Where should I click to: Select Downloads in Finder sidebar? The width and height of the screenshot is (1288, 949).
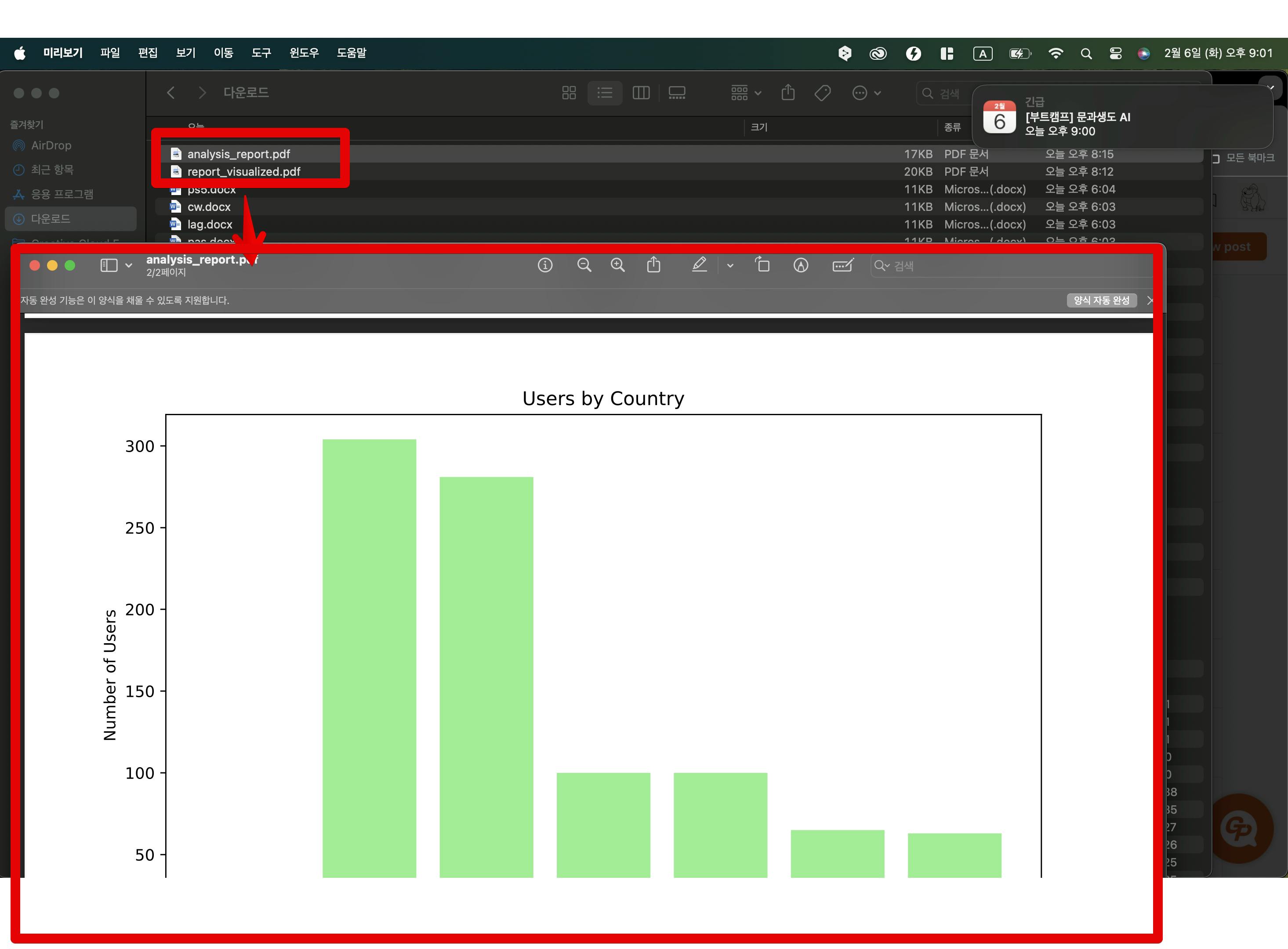tap(70, 218)
